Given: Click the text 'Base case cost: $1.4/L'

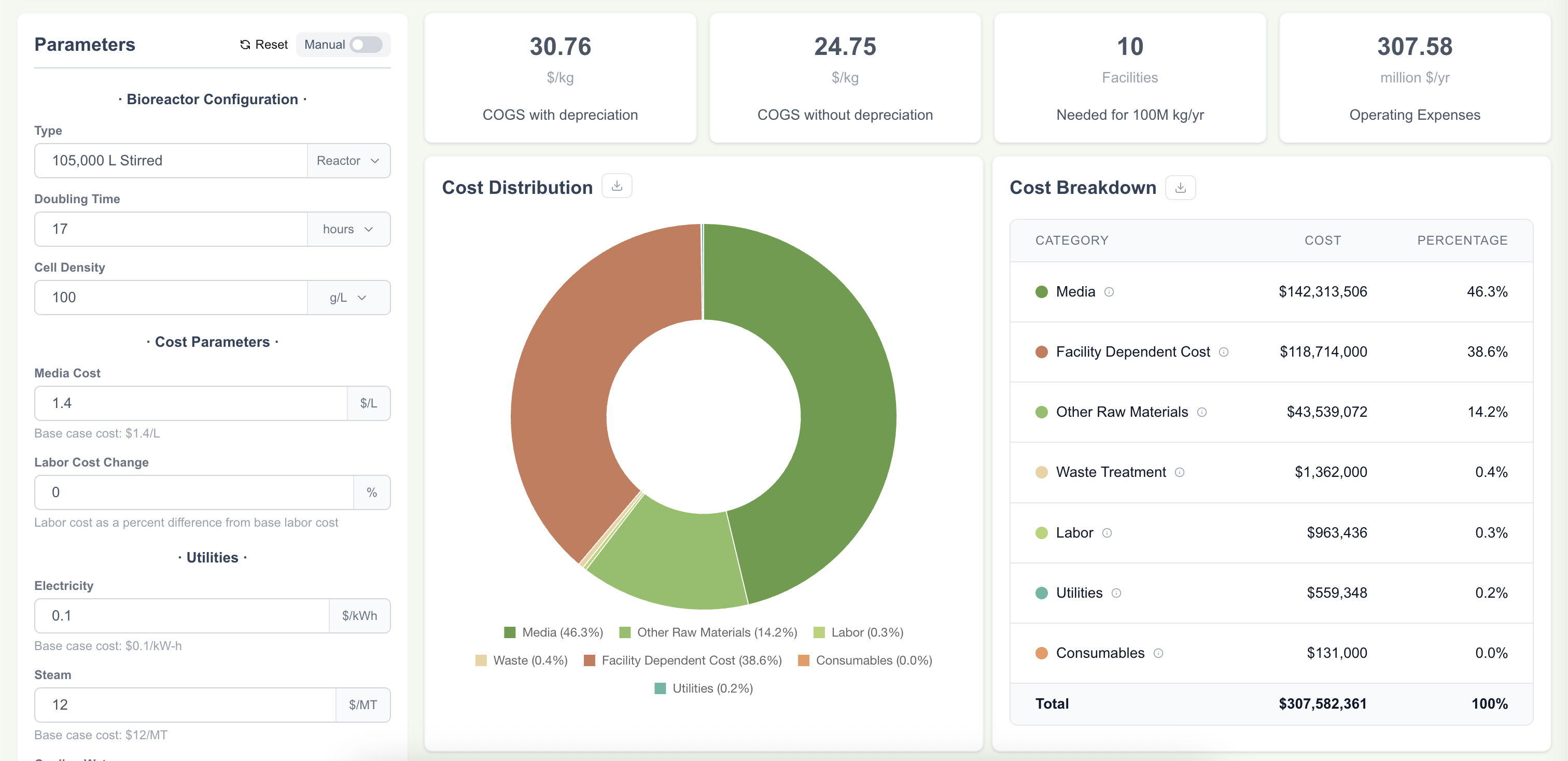Looking at the screenshot, I should (x=97, y=434).
